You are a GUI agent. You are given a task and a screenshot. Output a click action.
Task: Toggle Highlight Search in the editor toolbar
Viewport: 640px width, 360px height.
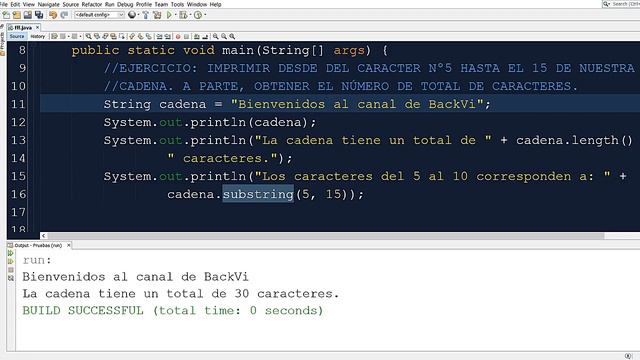[x=113, y=36]
